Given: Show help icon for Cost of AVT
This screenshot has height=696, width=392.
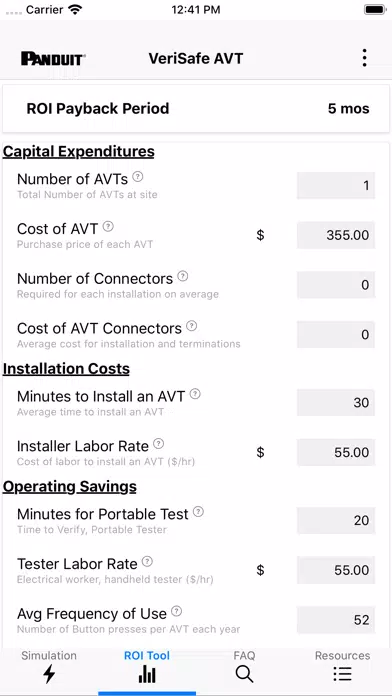Looking at the screenshot, I should pyautogui.click(x=108, y=227).
